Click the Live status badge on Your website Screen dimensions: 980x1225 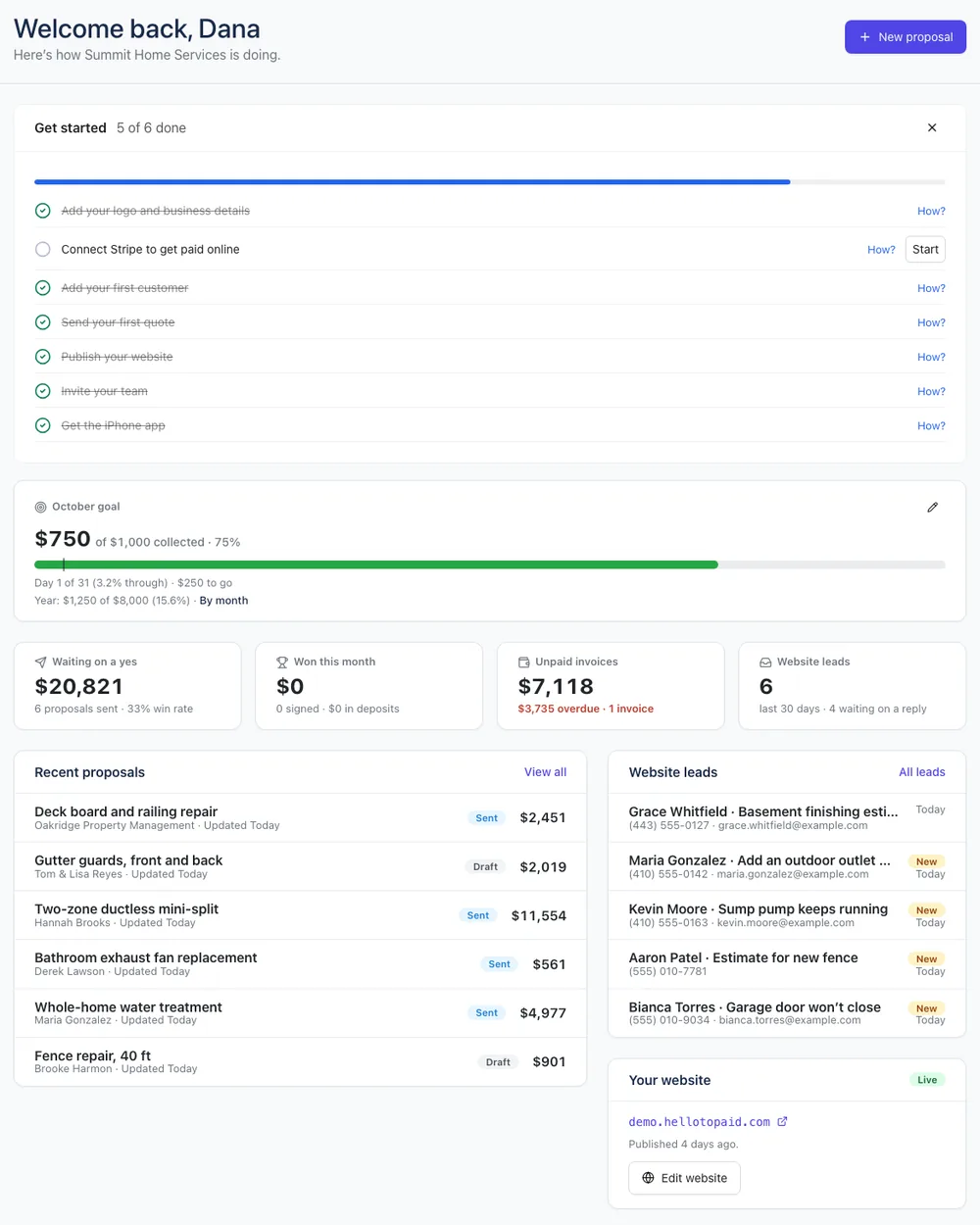(927, 1080)
